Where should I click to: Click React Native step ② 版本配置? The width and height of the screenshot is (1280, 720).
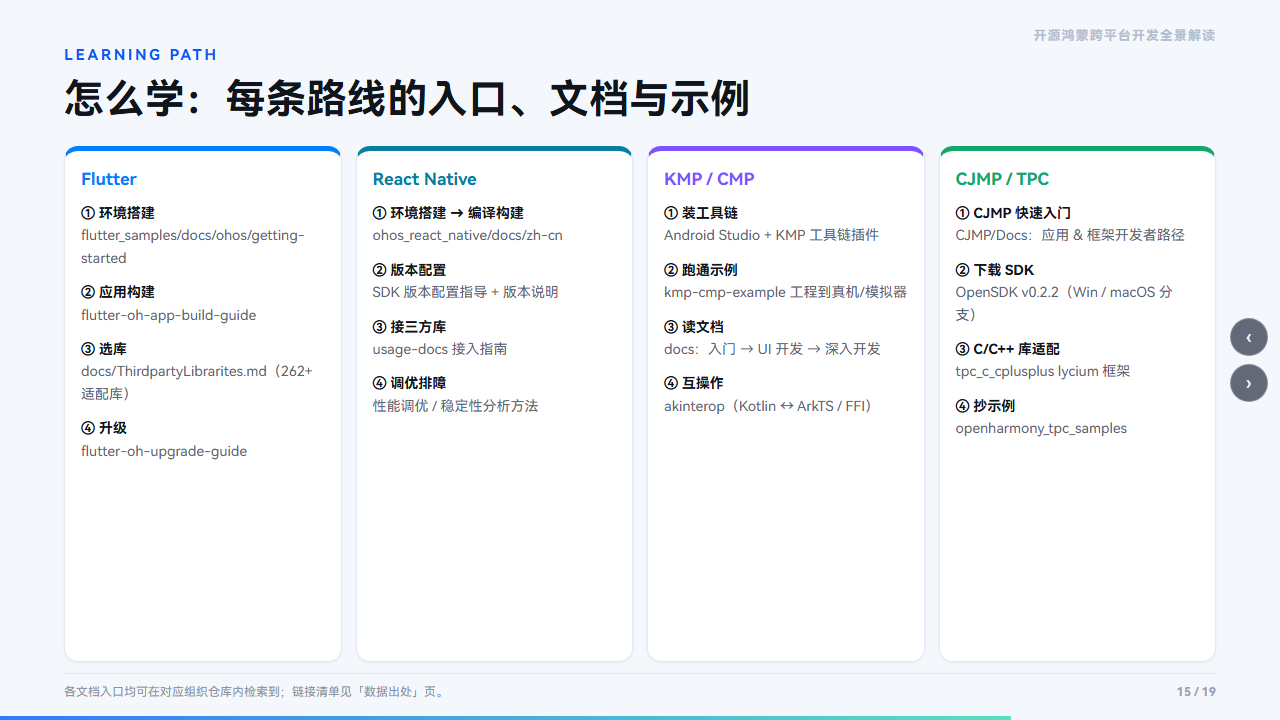(x=409, y=270)
